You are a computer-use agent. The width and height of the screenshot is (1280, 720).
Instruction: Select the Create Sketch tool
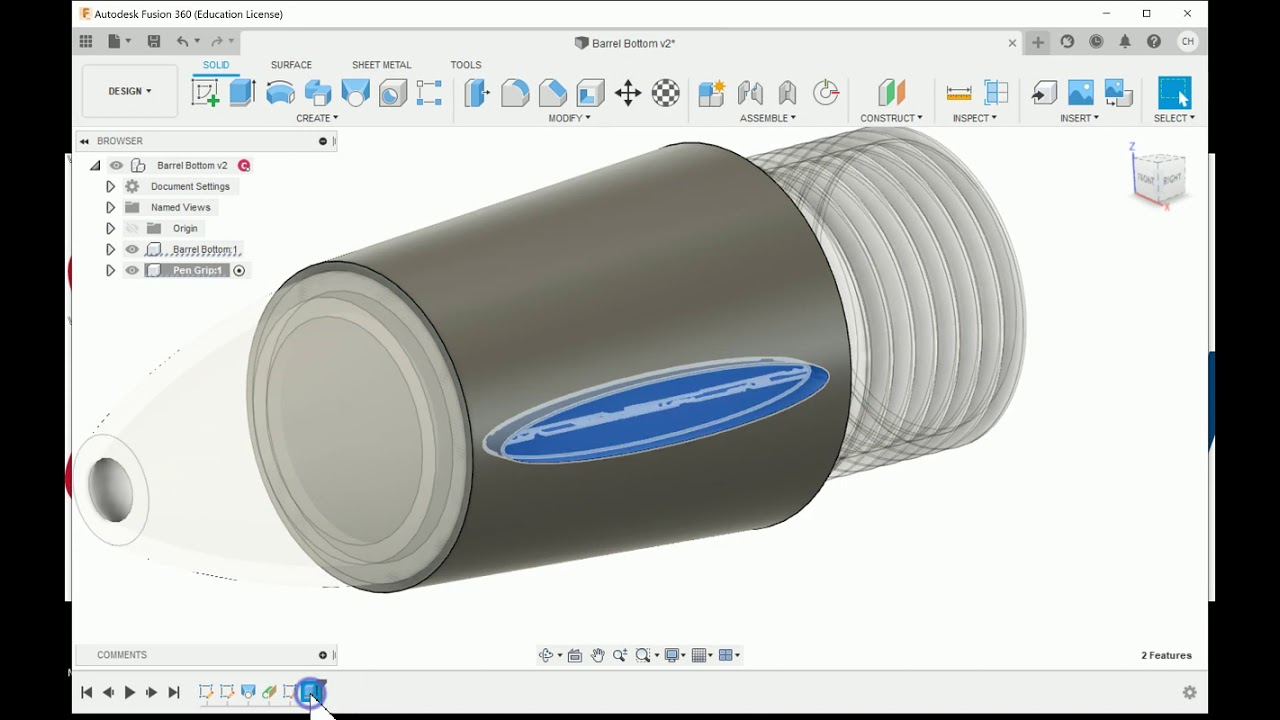(205, 93)
